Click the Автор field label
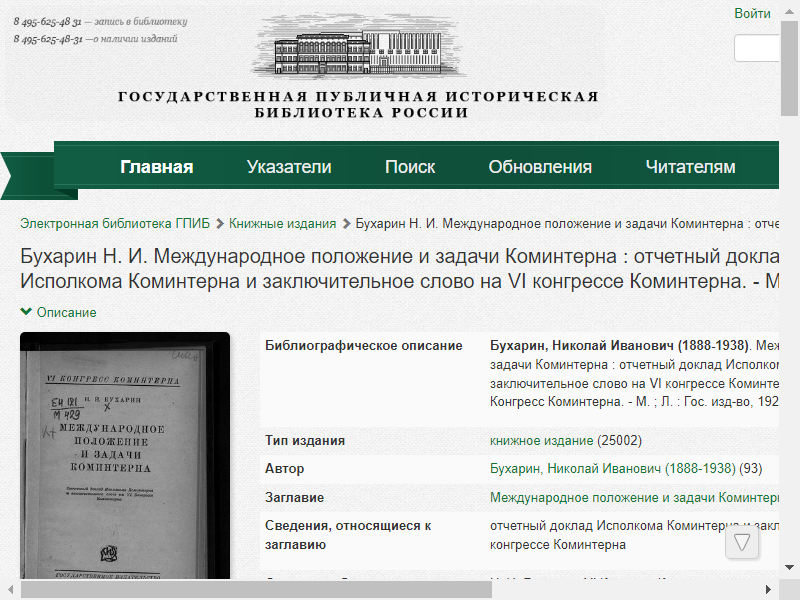The width and height of the screenshot is (800, 600). pos(284,468)
